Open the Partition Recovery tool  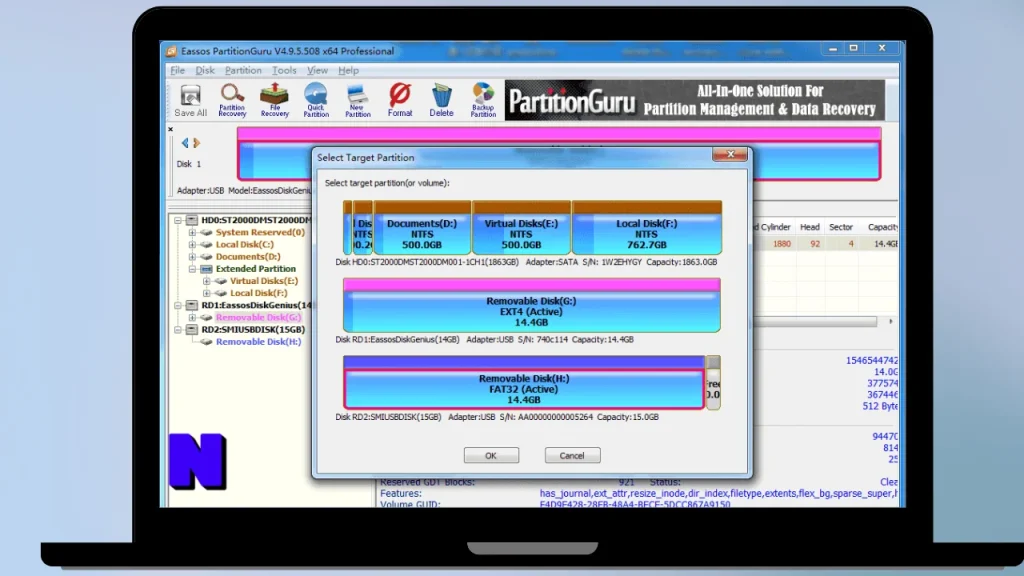232,101
